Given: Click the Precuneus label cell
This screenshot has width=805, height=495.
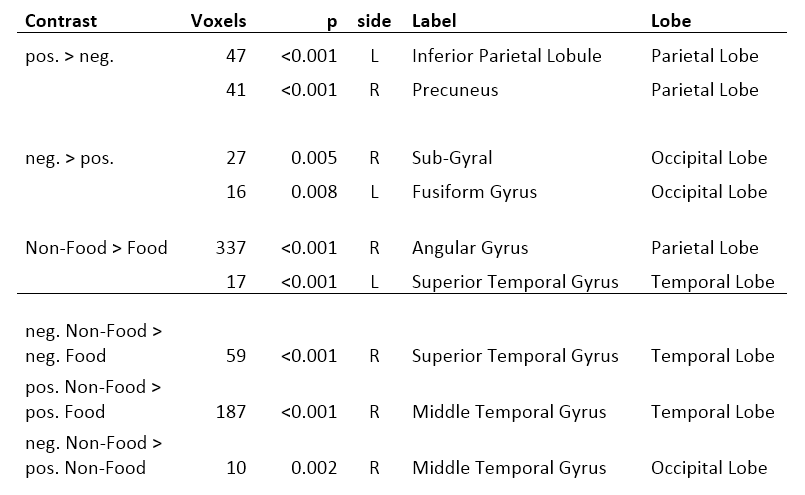Looking at the screenshot, I should coord(455,90).
